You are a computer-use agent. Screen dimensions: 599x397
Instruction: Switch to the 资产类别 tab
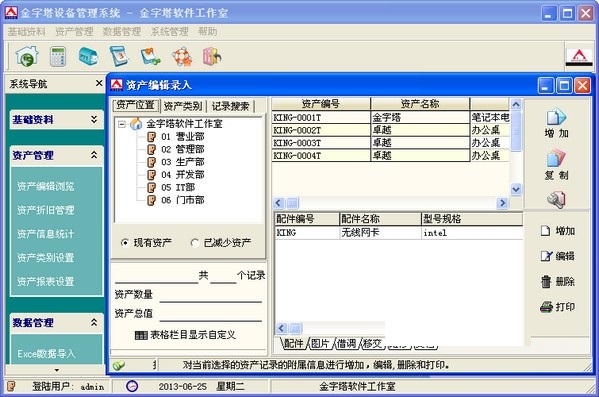[x=183, y=106]
